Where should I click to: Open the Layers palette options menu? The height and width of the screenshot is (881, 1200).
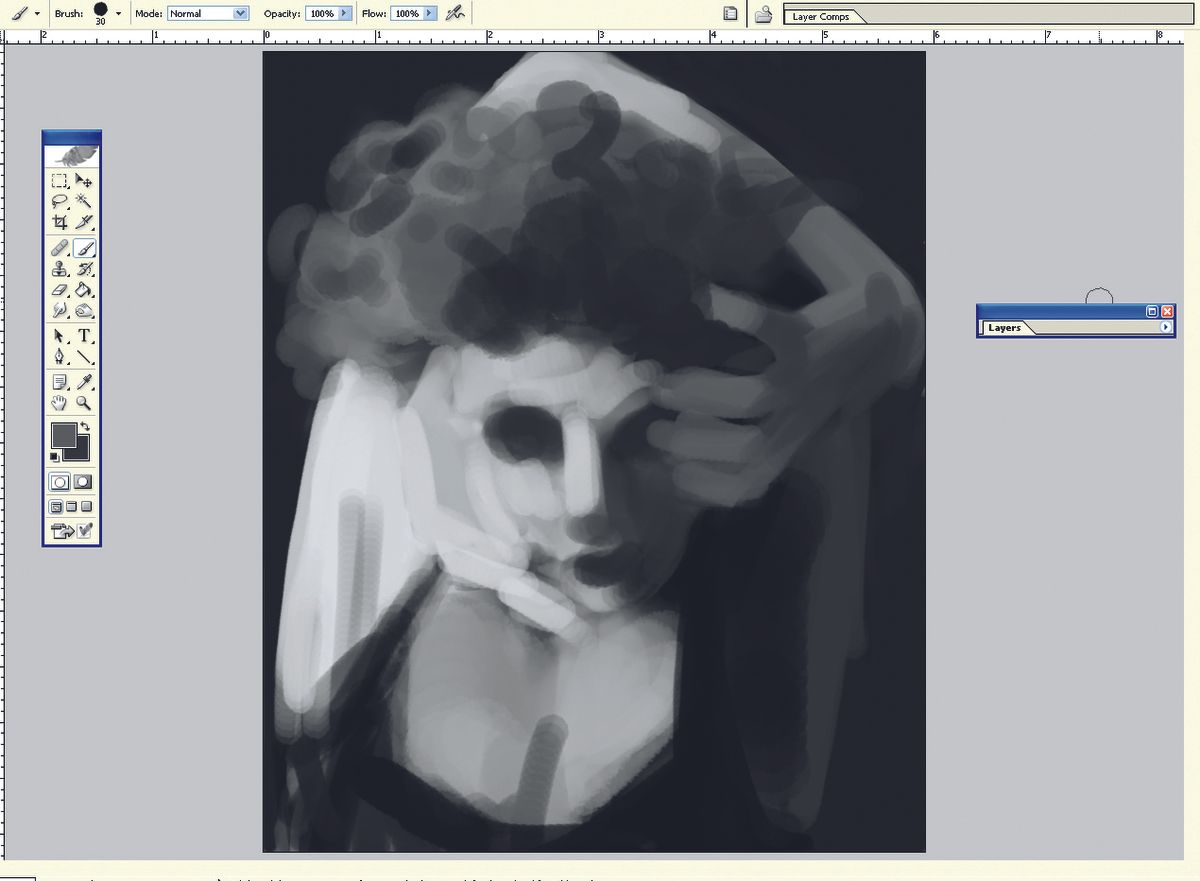1165,328
